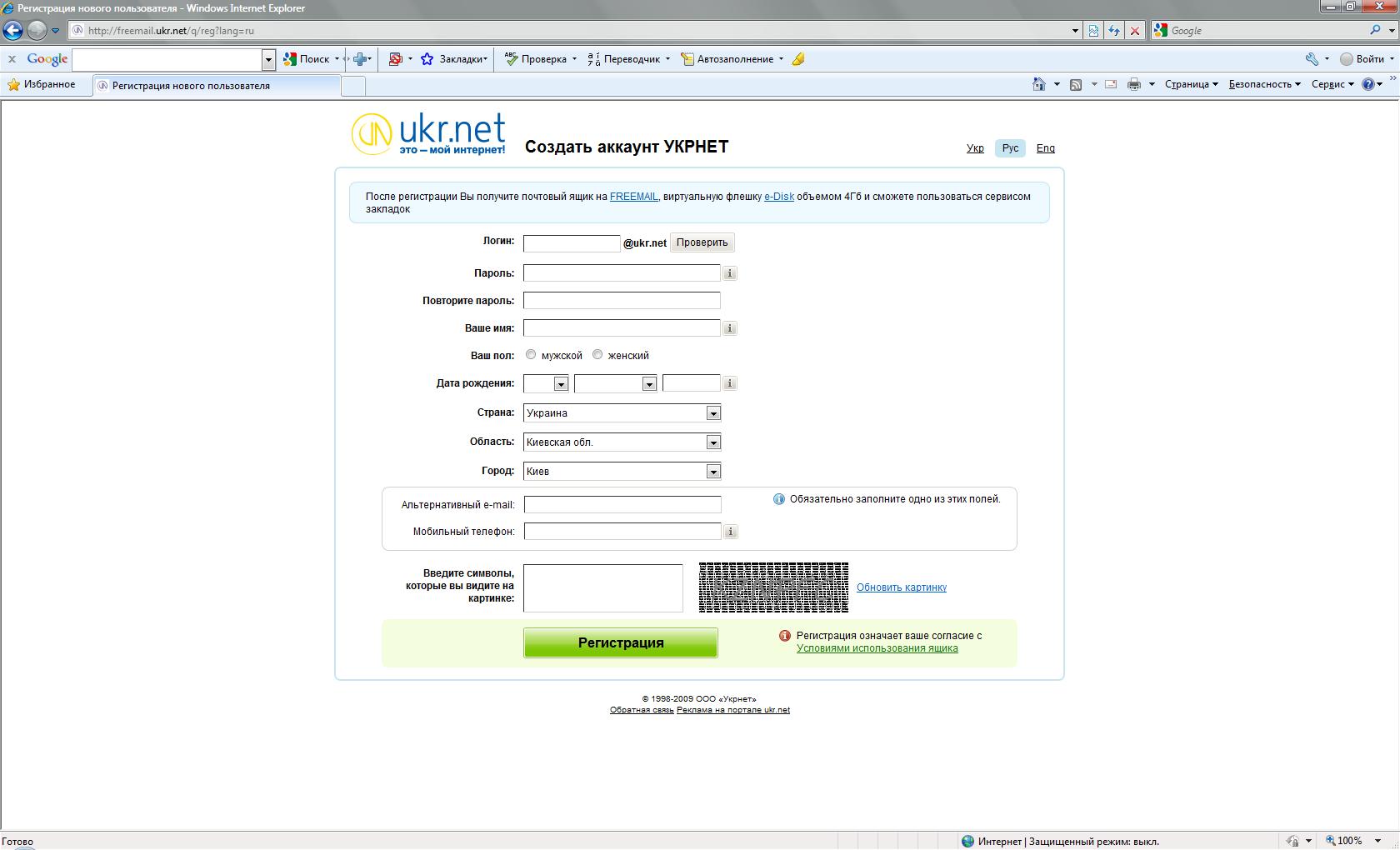
Task: Open the address bar history dropdown arrow
Action: (x=1075, y=31)
